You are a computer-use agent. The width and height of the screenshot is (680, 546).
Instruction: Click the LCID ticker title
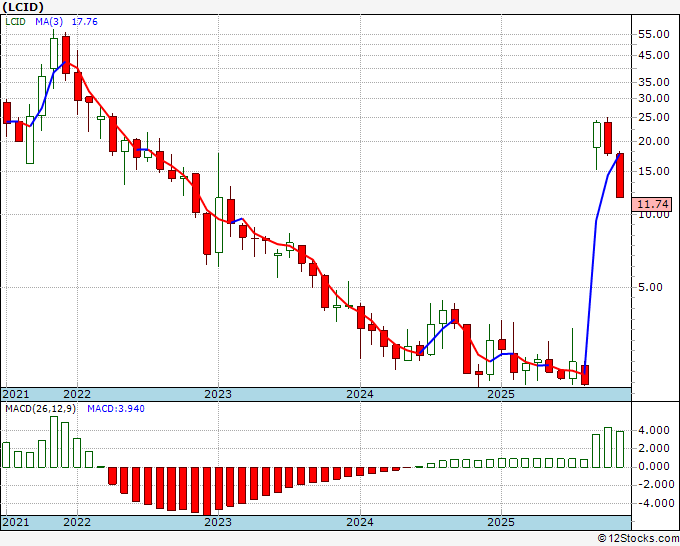(23, 7)
